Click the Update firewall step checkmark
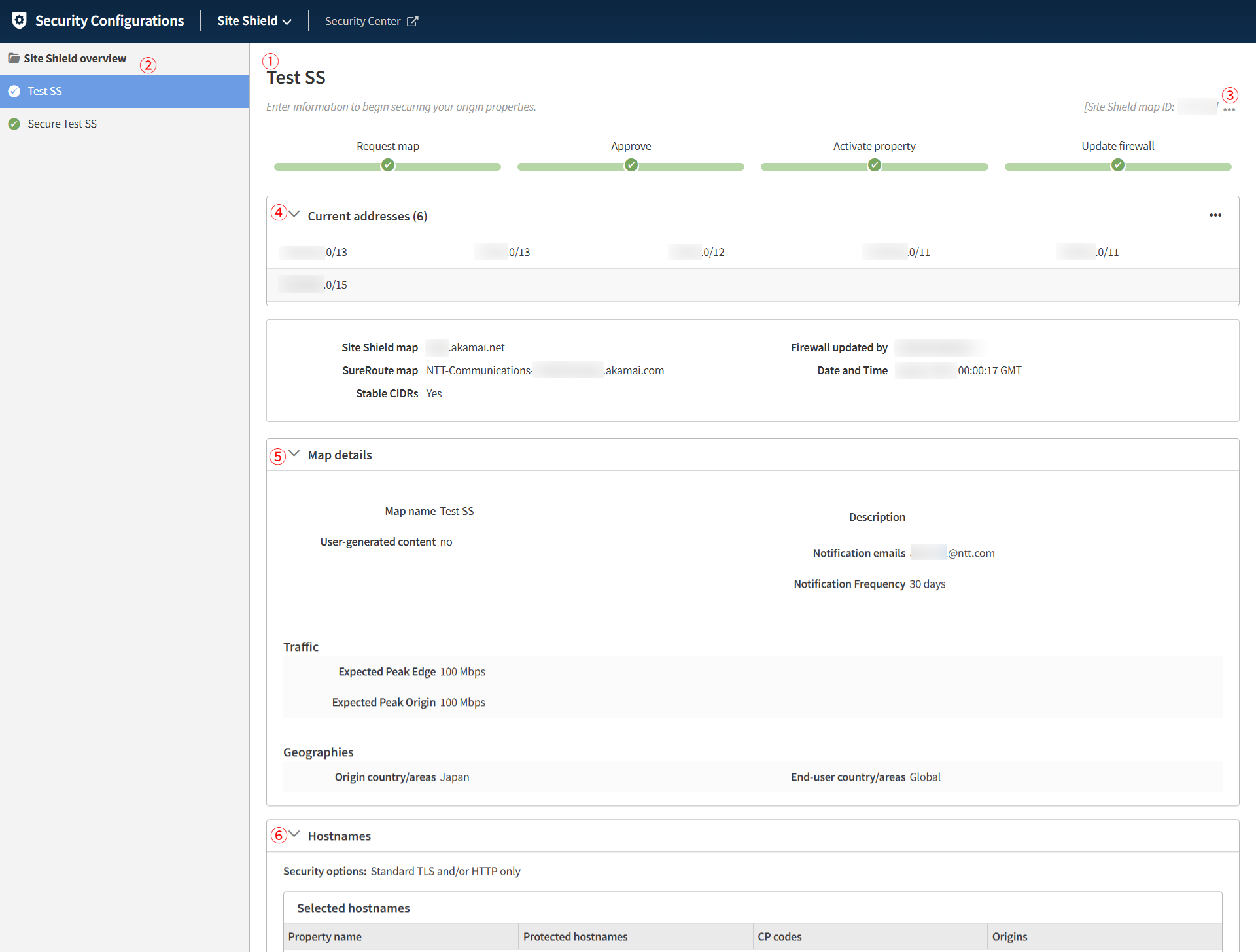This screenshot has width=1256, height=952. point(1118,165)
